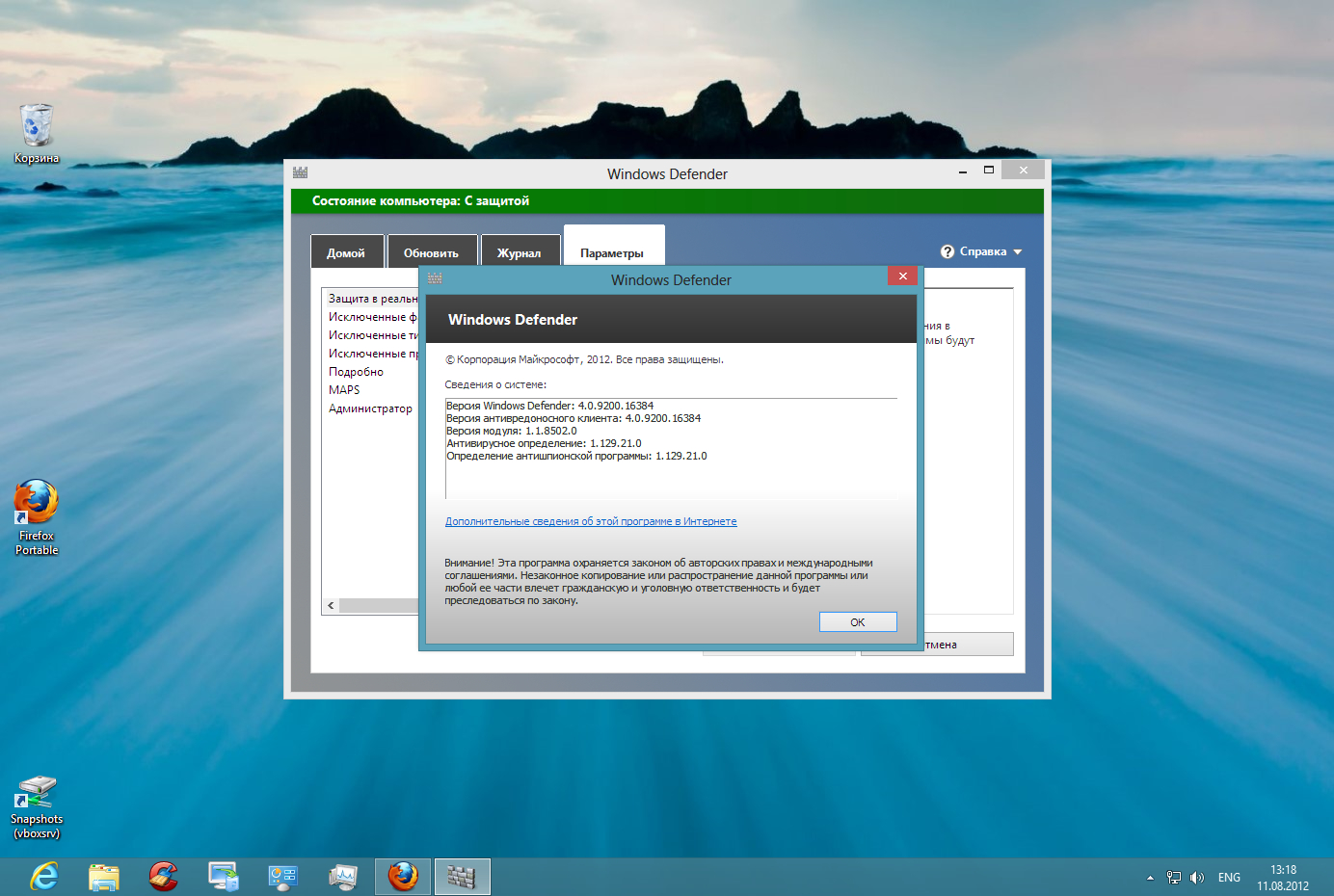Click the Антивирусное определение version line
This screenshot has height=896, width=1334.
pos(544,443)
